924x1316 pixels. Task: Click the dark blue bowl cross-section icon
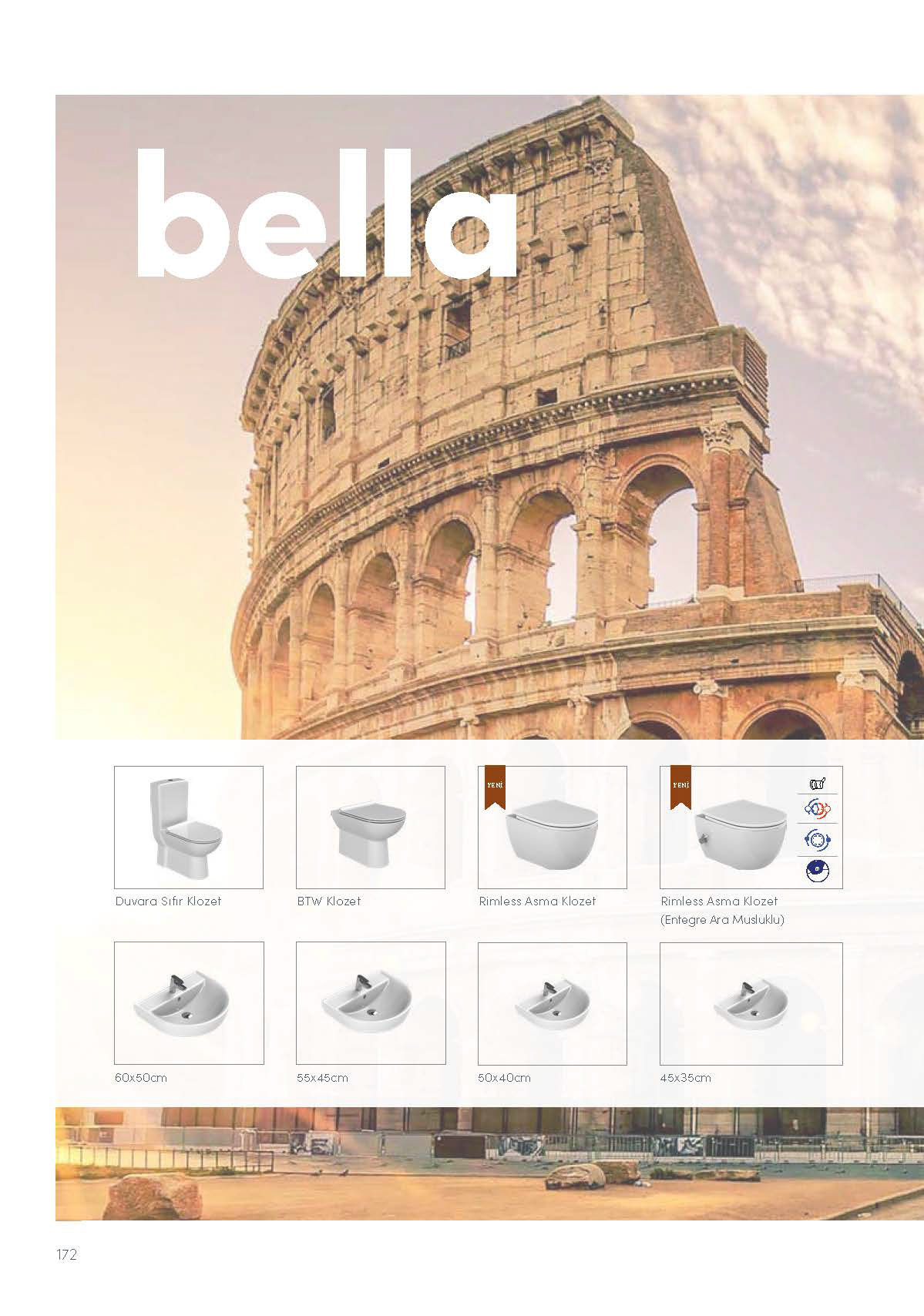[818, 871]
